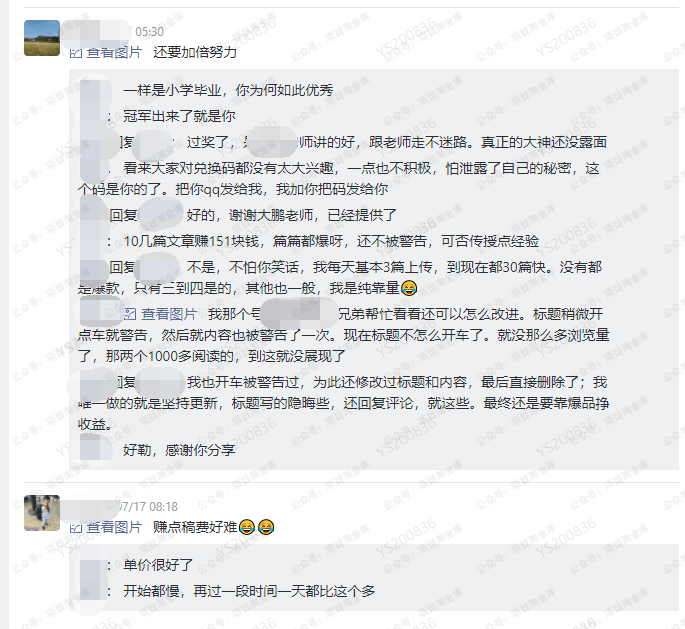Click comment 10几篇文章赚151块钱

[331, 241]
